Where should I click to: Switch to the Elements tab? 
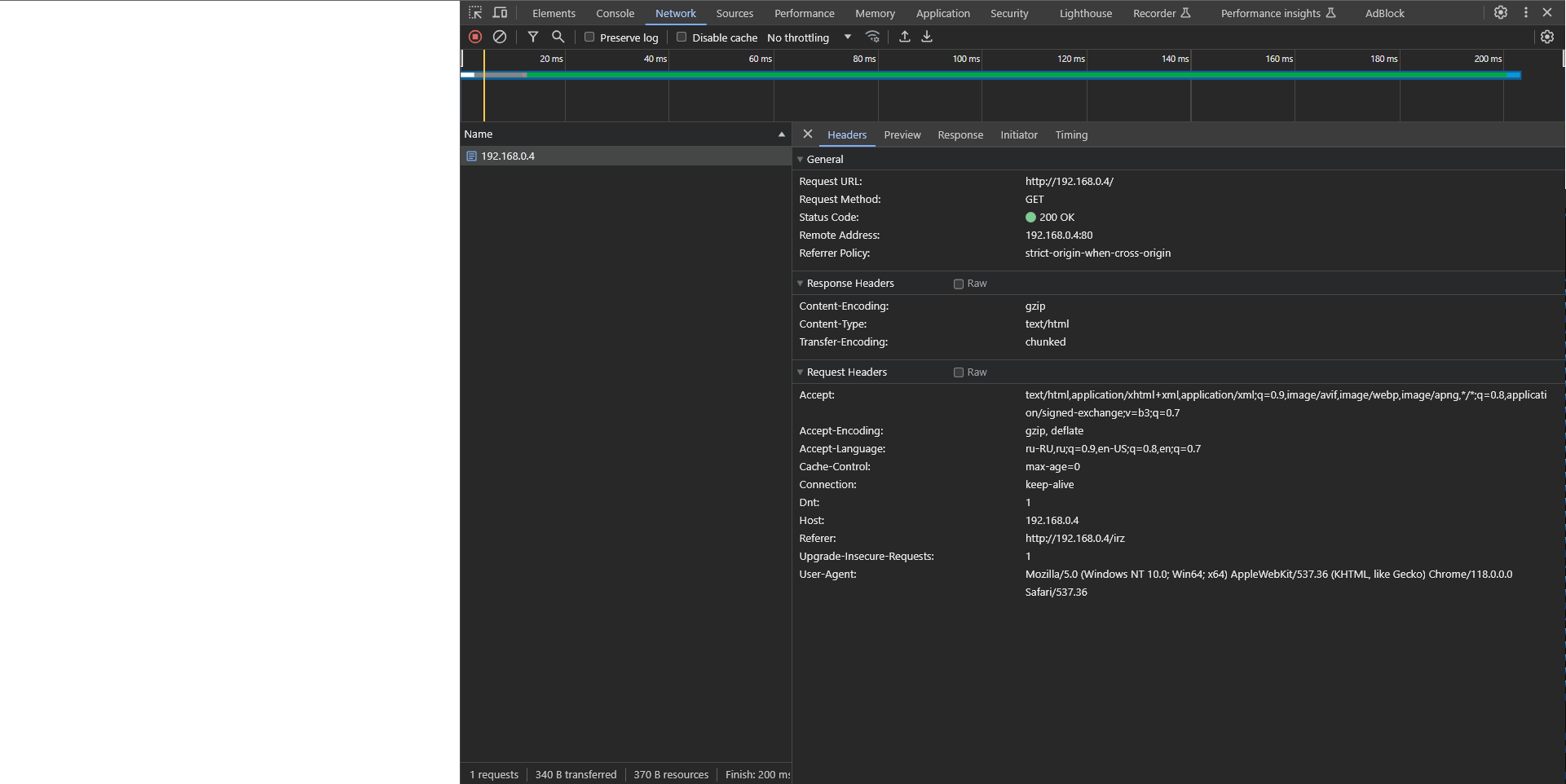coord(554,13)
